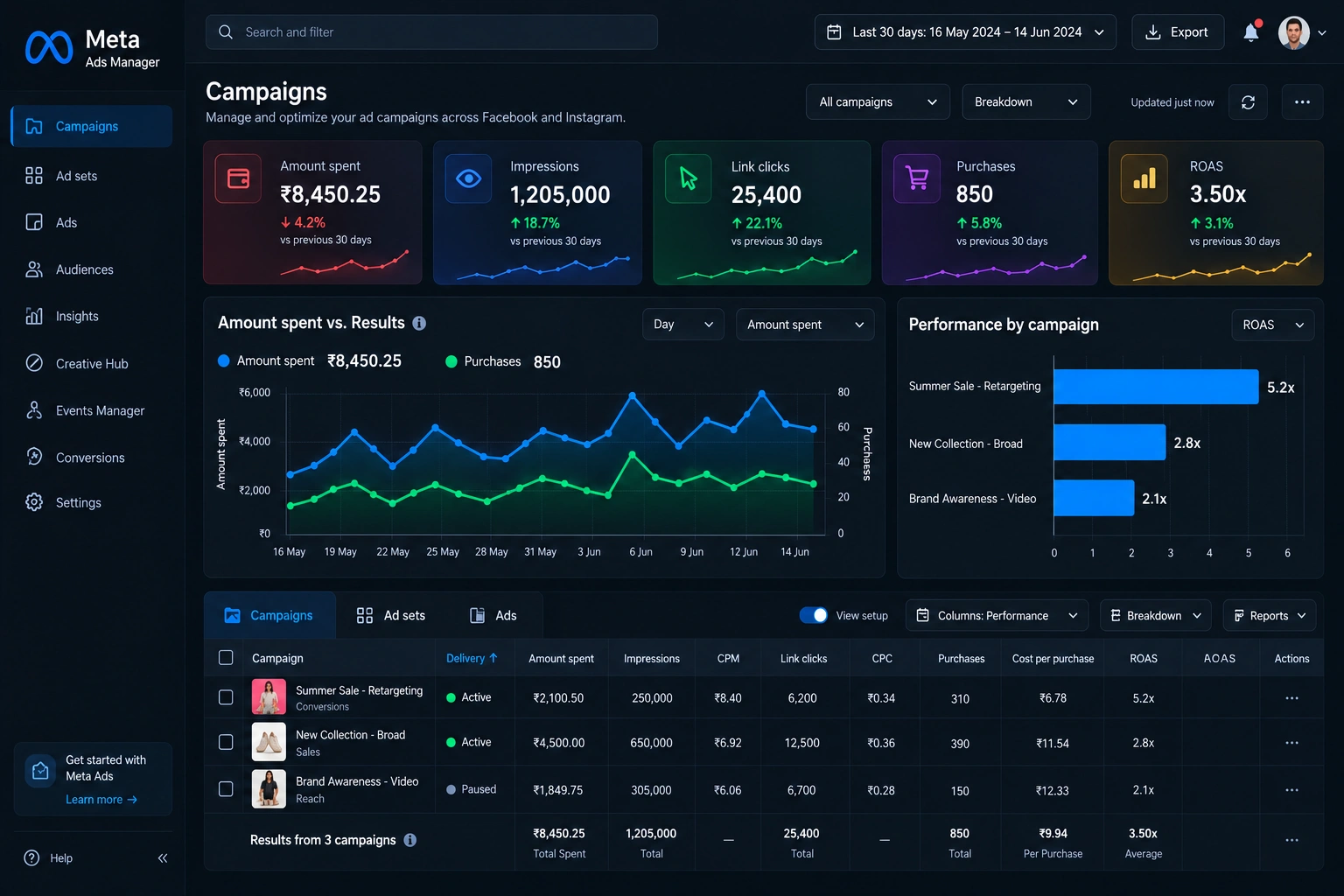
Task: Click the Creative Hub sidebar icon
Action: [34, 363]
